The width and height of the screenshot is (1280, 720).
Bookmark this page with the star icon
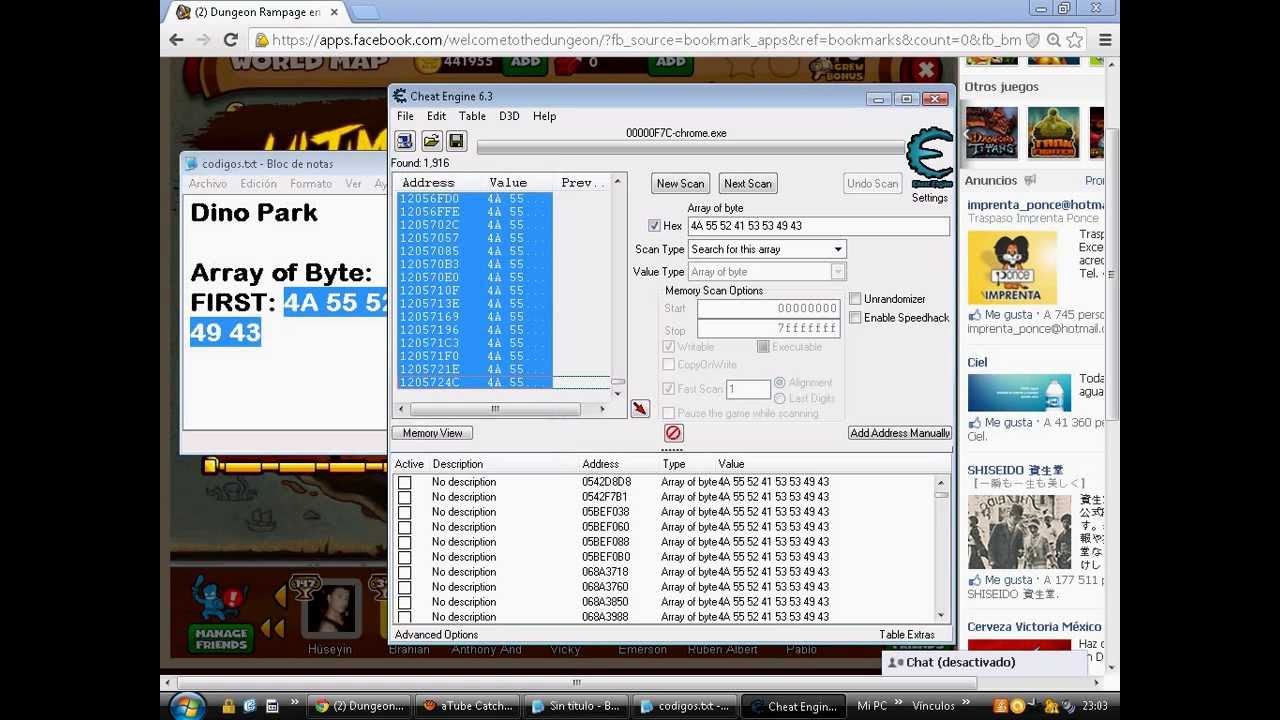(1075, 40)
